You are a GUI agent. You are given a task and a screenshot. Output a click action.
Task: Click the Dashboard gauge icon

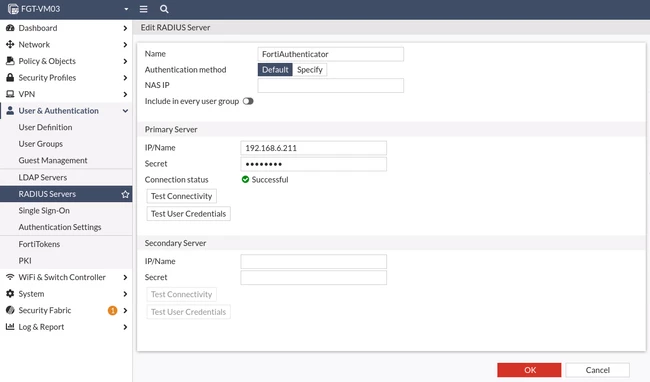coord(10,28)
